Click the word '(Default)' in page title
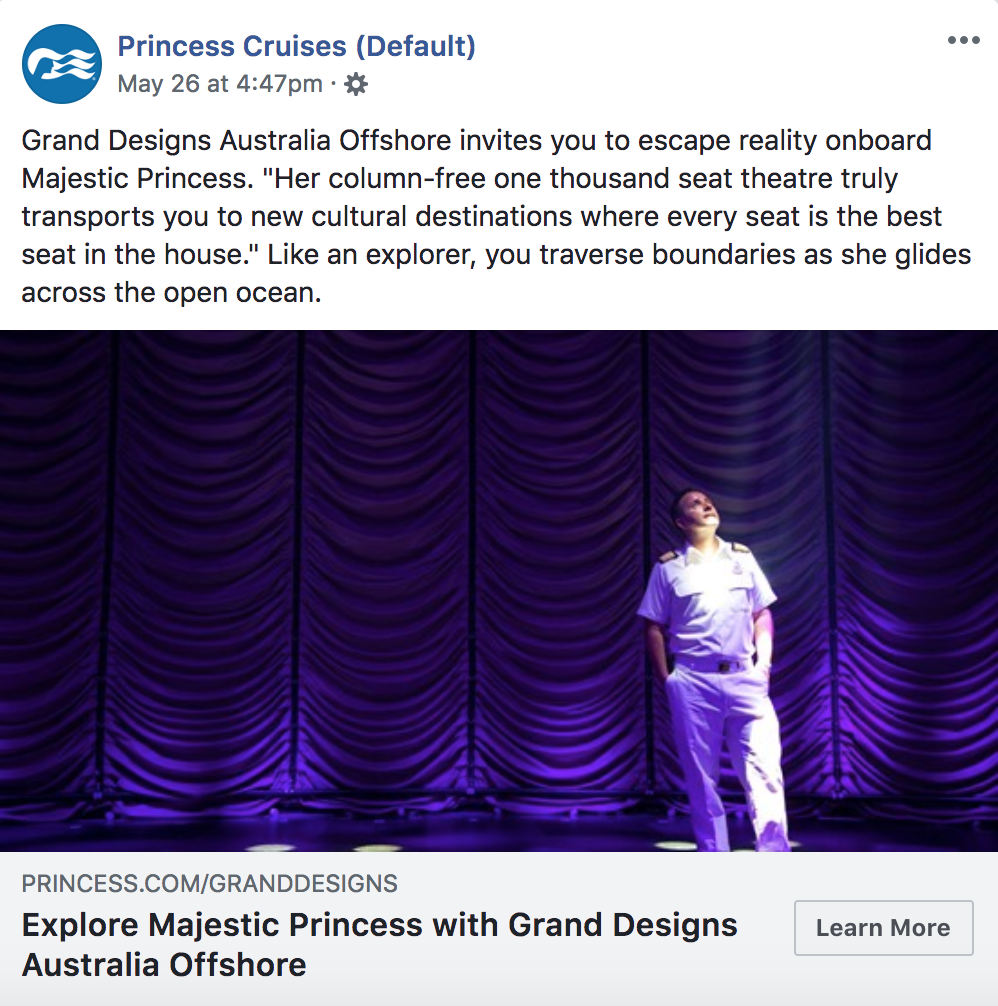 click(x=416, y=46)
